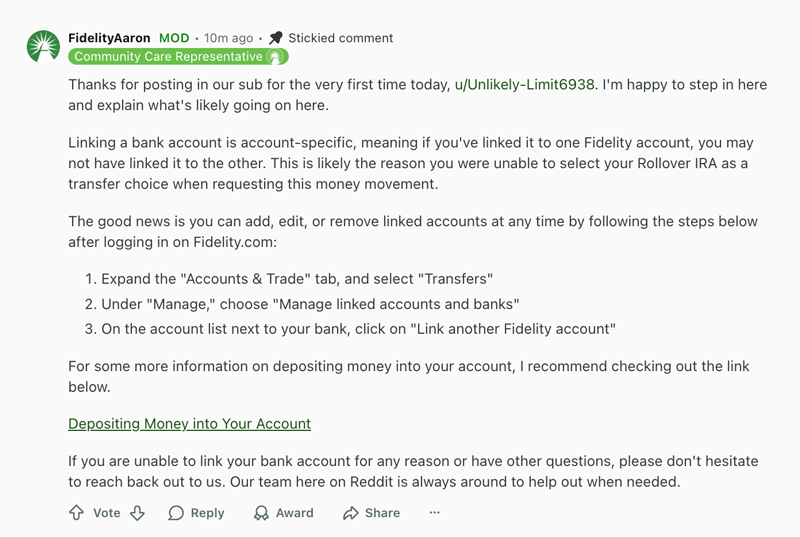Open the FidelityAaron username profile
The image size is (800, 537).
pos(109,38)
